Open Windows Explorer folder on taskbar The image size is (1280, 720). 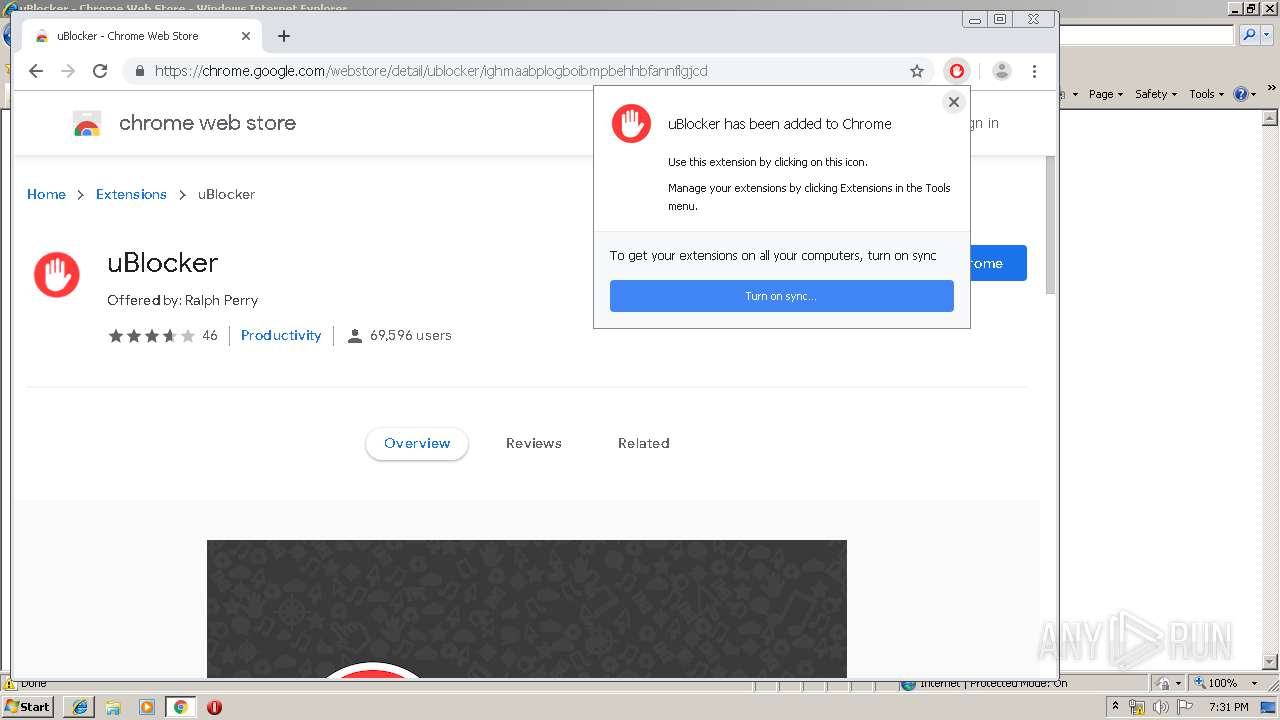pos(113,707)
